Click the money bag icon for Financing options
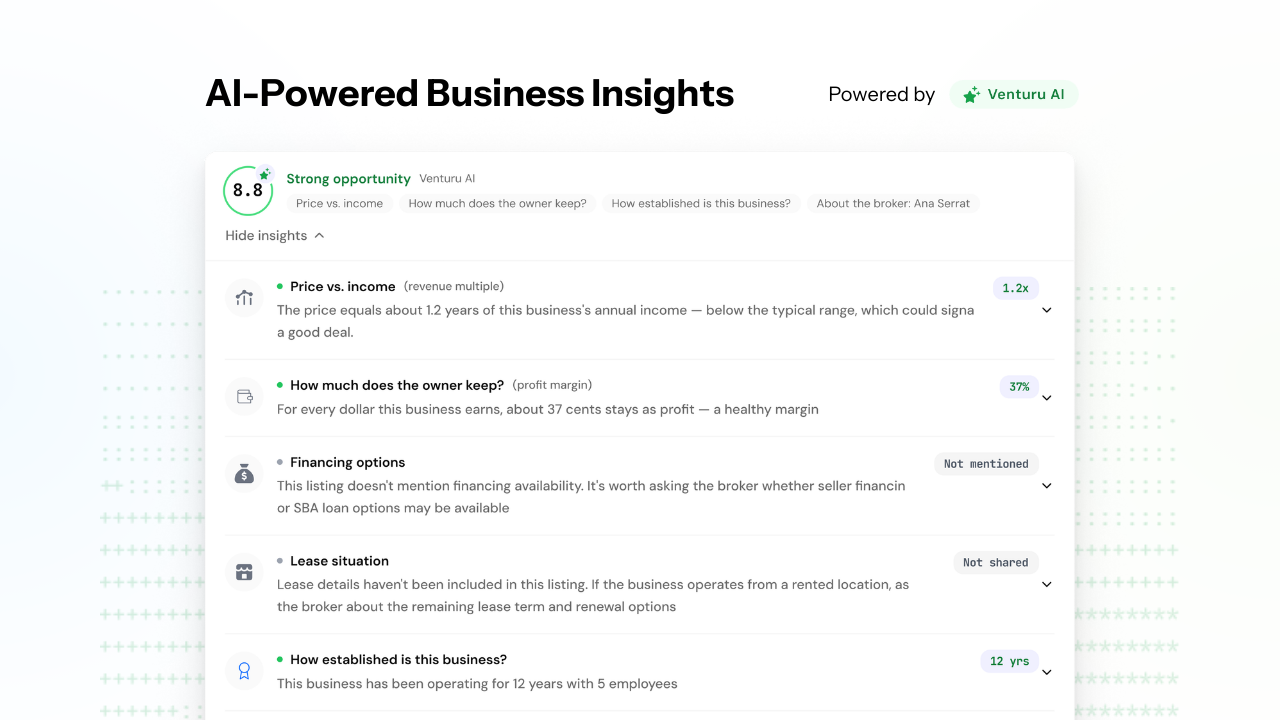The width and height of the screenshot is (1280, 720). (244, 472)
